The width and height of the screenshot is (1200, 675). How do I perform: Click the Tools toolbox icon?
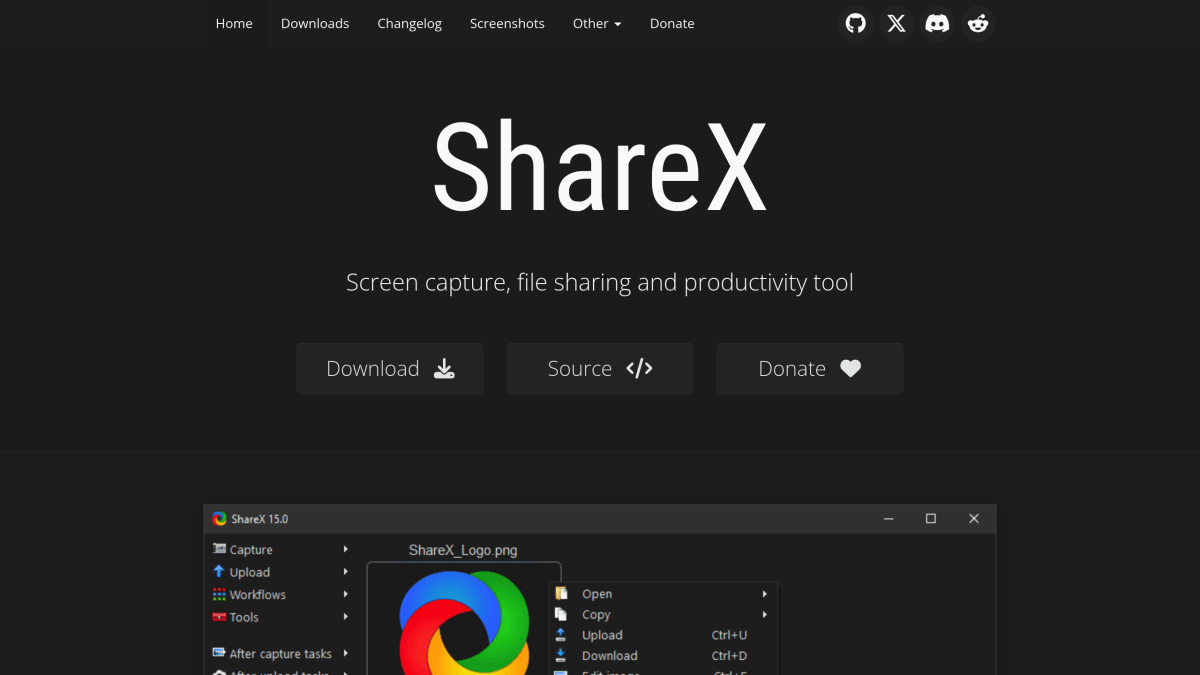coord(218,617)
